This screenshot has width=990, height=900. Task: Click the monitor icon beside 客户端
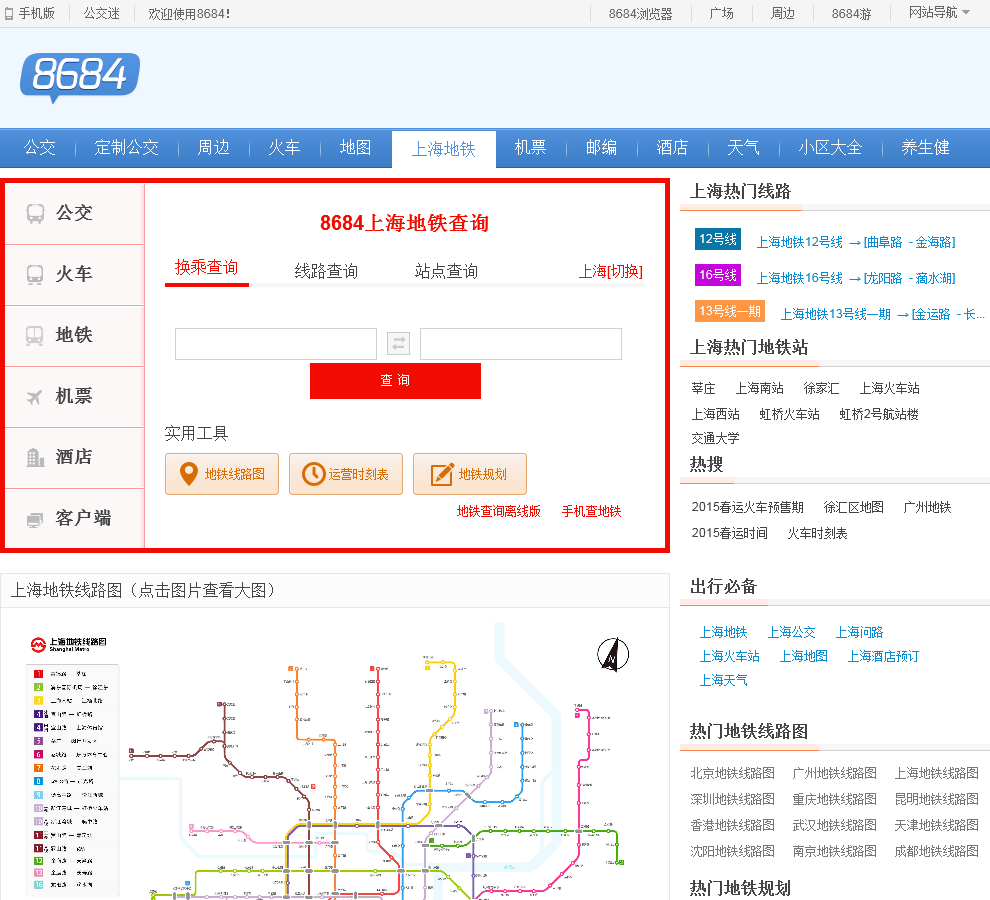pos(35,520)
